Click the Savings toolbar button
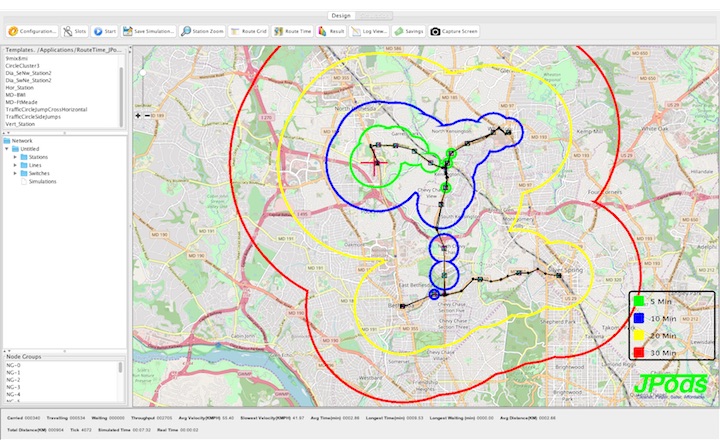Viewport: 720px width, 440px height. click(x=410, y=31)
